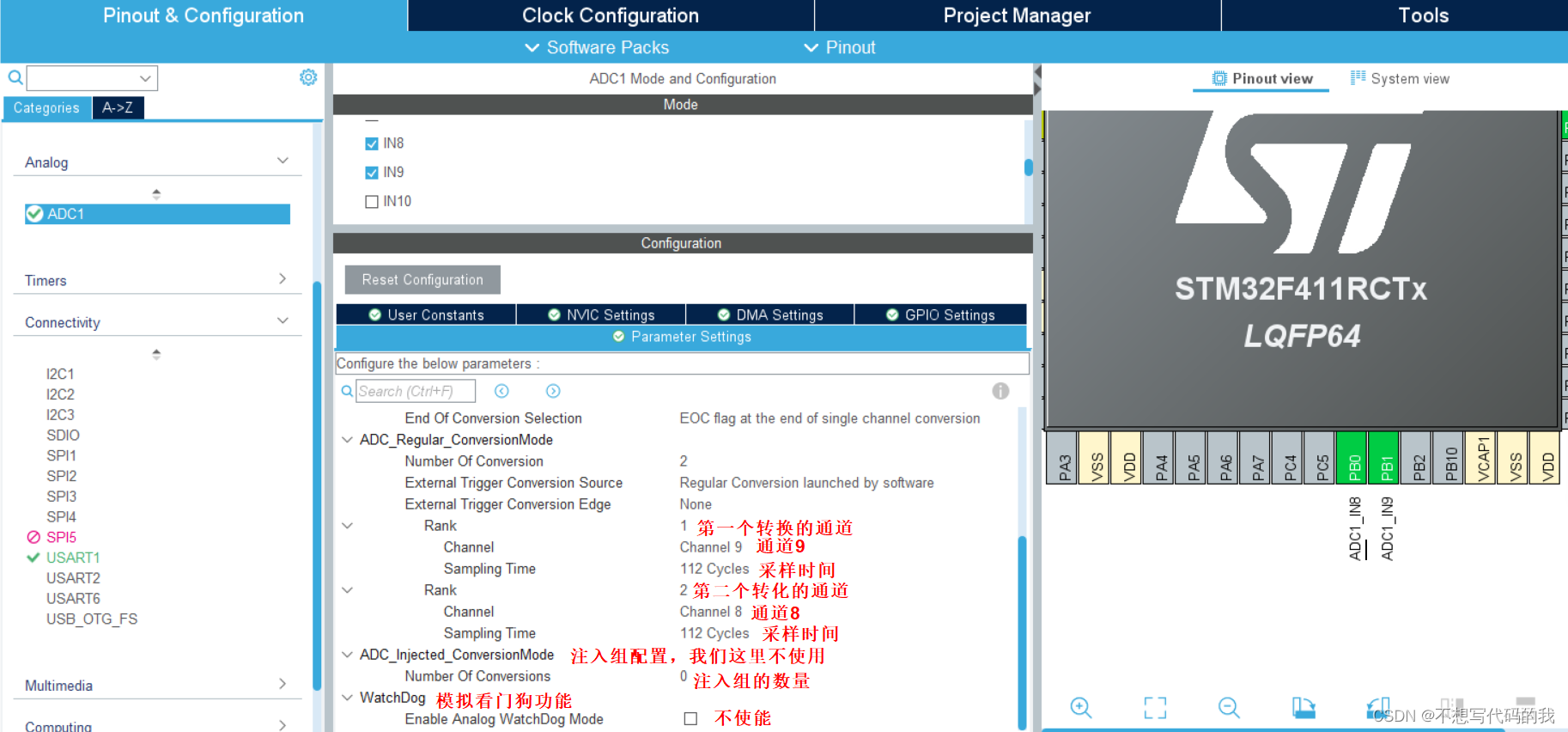This screenshot has width=1568, height=732.
Task: Click the parameter list vertical scrollbar
Action: pos(1022,631)
